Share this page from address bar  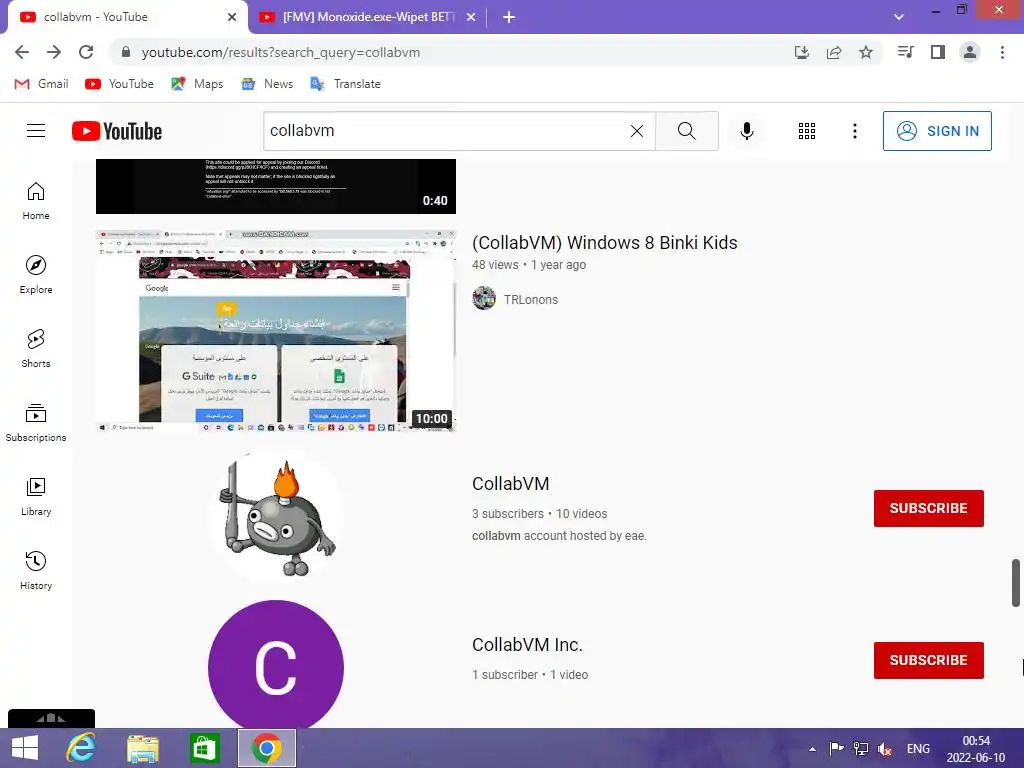tap(834, 52)
